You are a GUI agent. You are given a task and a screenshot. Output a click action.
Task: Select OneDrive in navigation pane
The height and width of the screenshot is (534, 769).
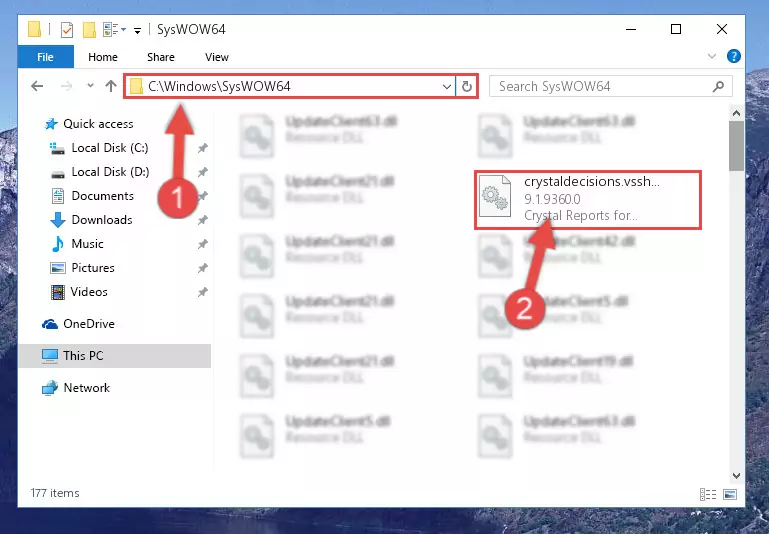89,324
